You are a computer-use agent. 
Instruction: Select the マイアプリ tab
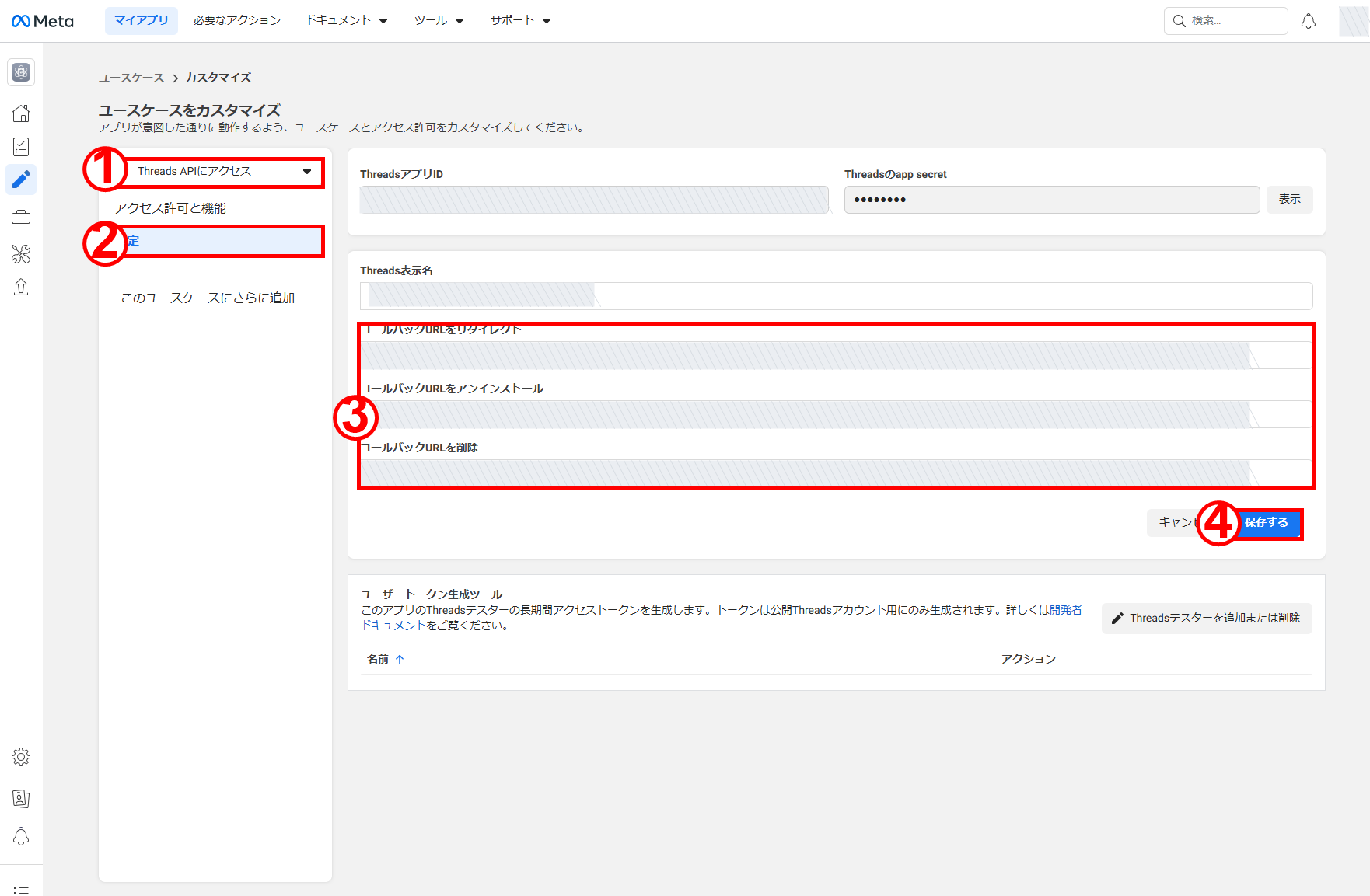[x=142, y=21]
